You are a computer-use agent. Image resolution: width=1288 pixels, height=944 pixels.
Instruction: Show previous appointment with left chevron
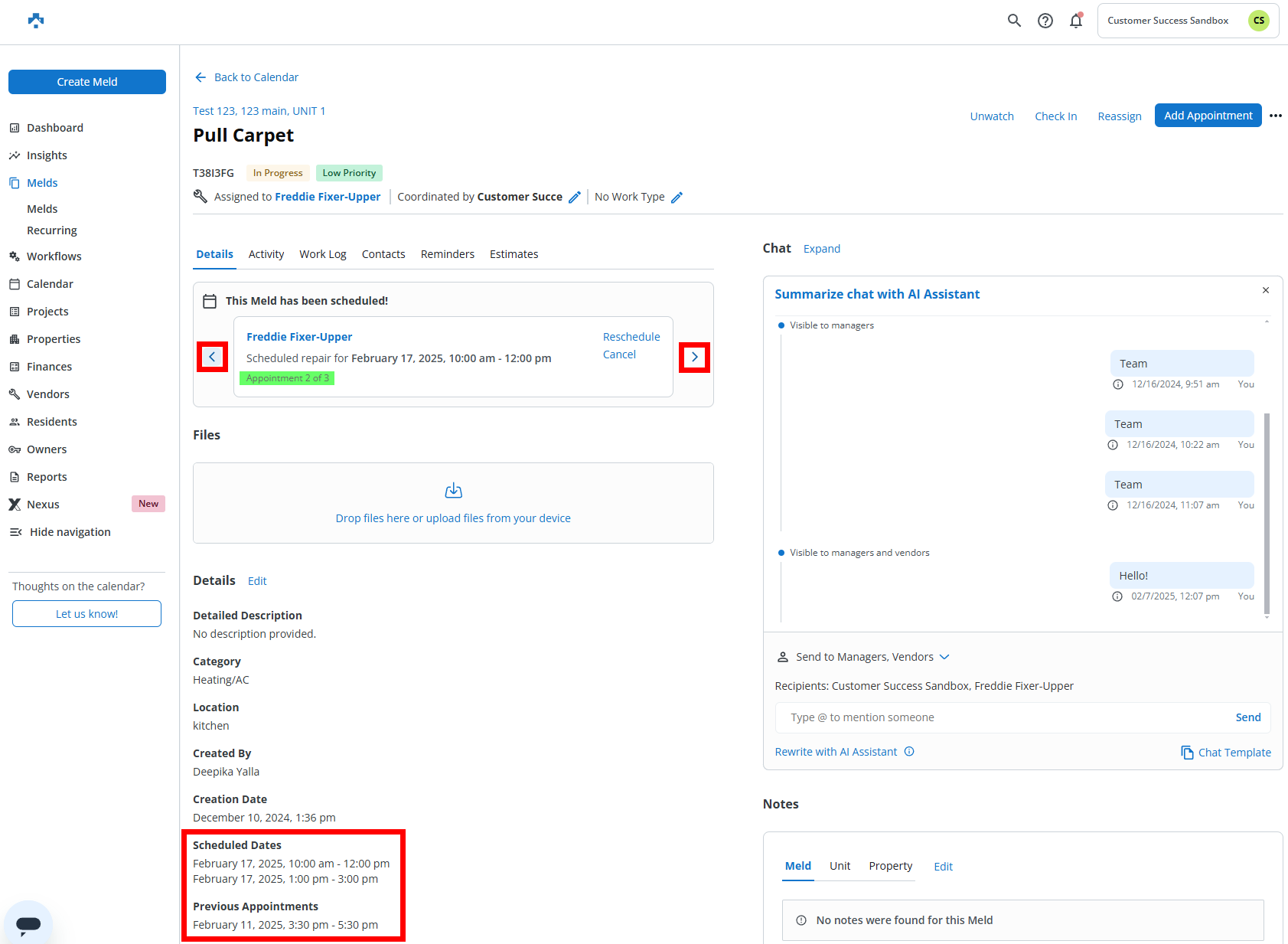212,357
